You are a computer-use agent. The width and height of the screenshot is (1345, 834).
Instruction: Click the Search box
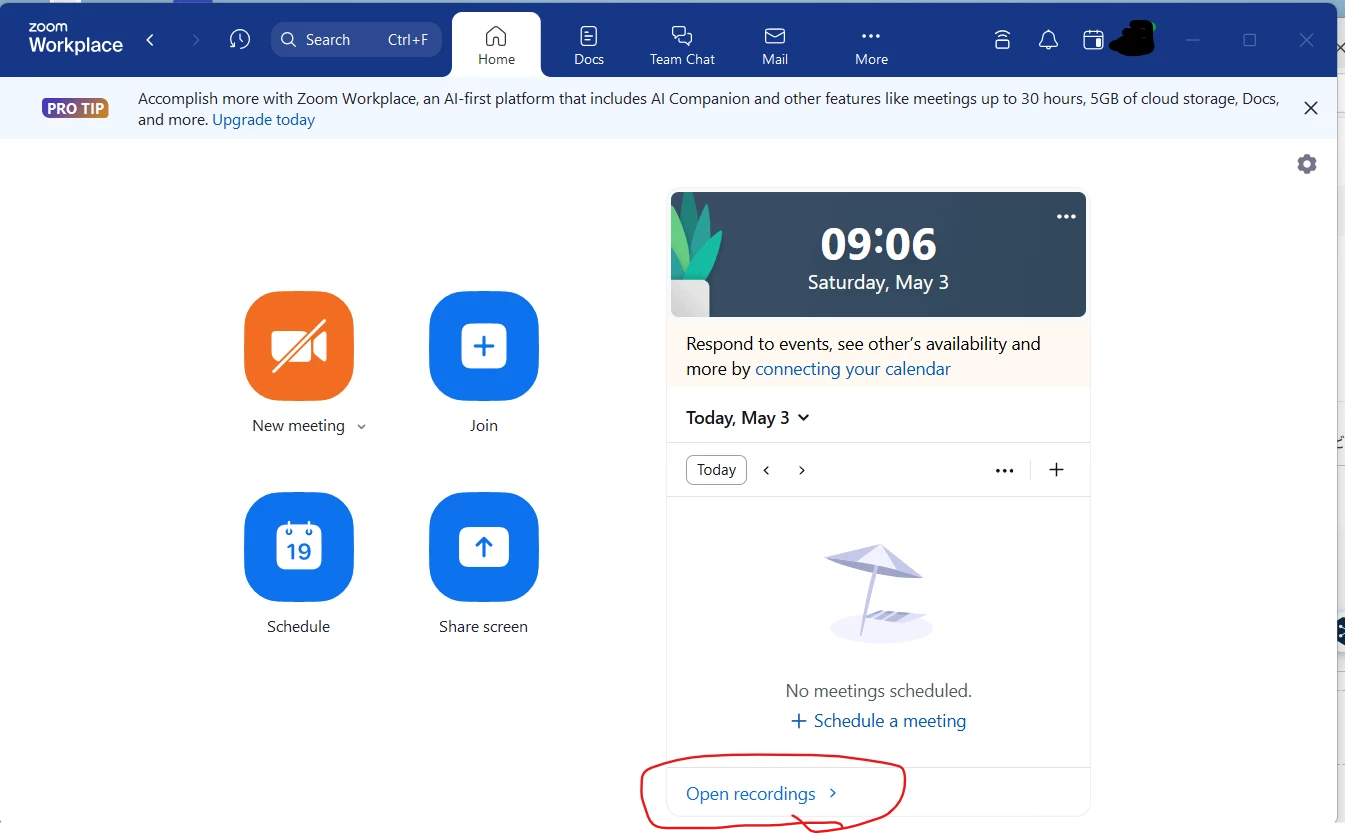pyautogui.click(x=356, y=40)
